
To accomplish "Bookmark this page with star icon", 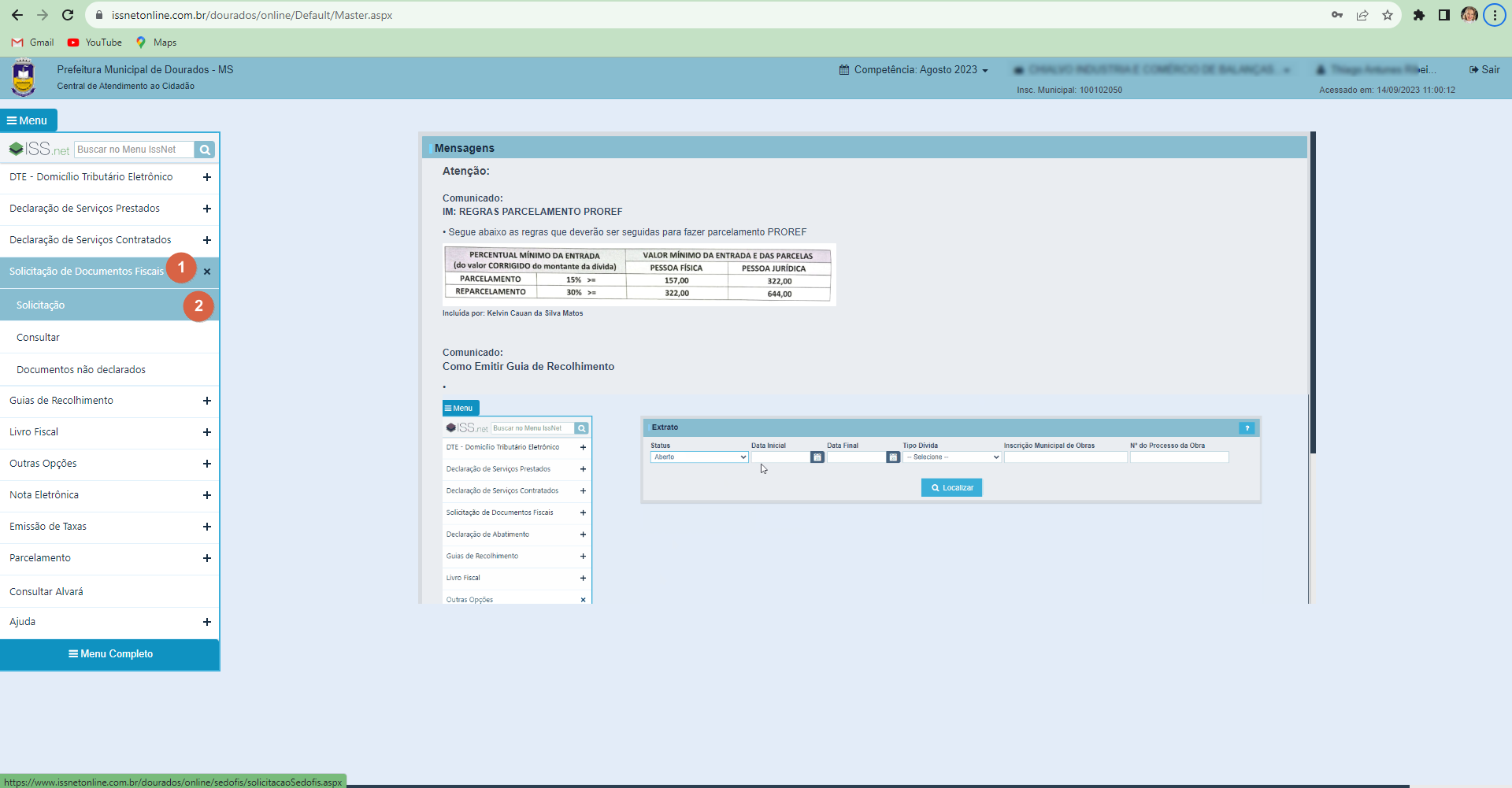I will coord(1388,15).
